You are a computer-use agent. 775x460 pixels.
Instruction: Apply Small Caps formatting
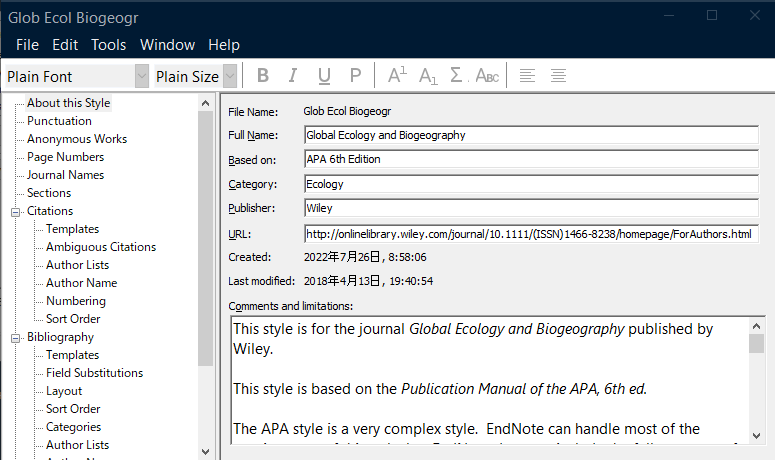[x=487, y=76]
